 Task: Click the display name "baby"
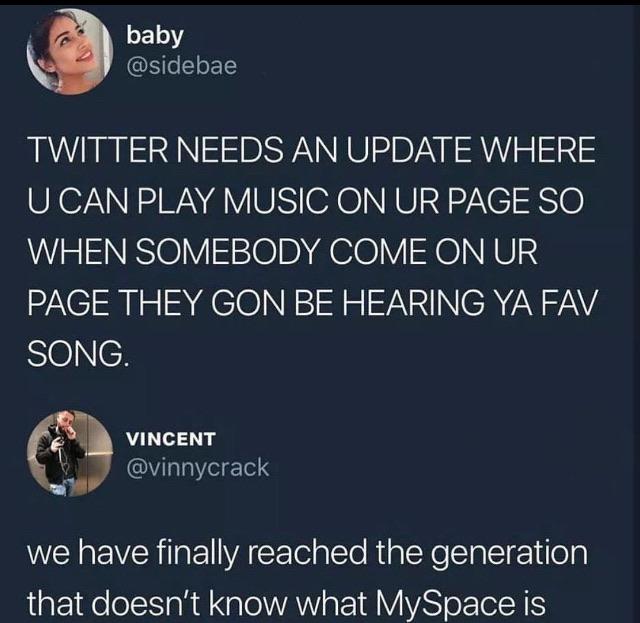pos(155,37)
